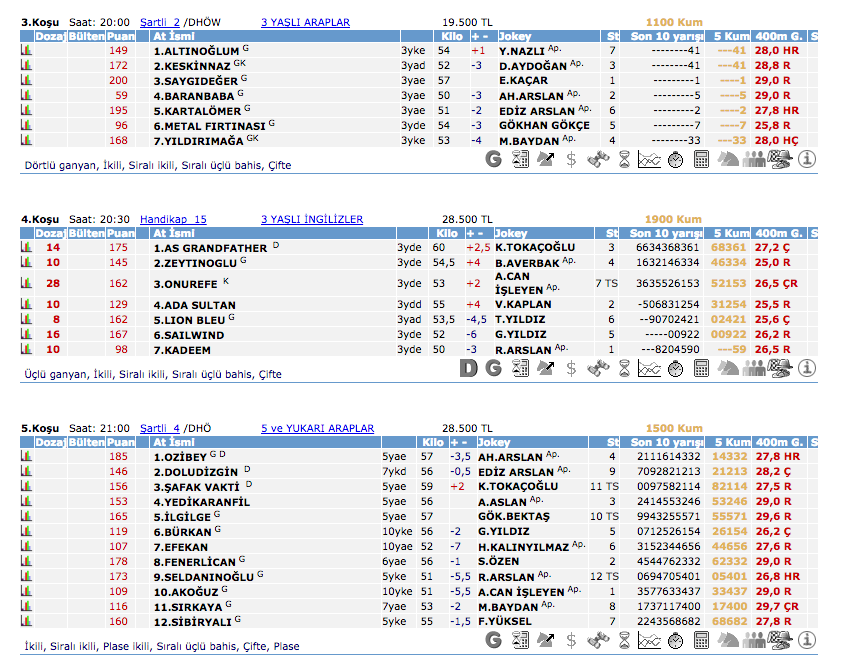The height and width of the screenshot is (670, 856).
Task: Open the 5 ve YUKARI ARAPLAR link
Action: point(317,428)
